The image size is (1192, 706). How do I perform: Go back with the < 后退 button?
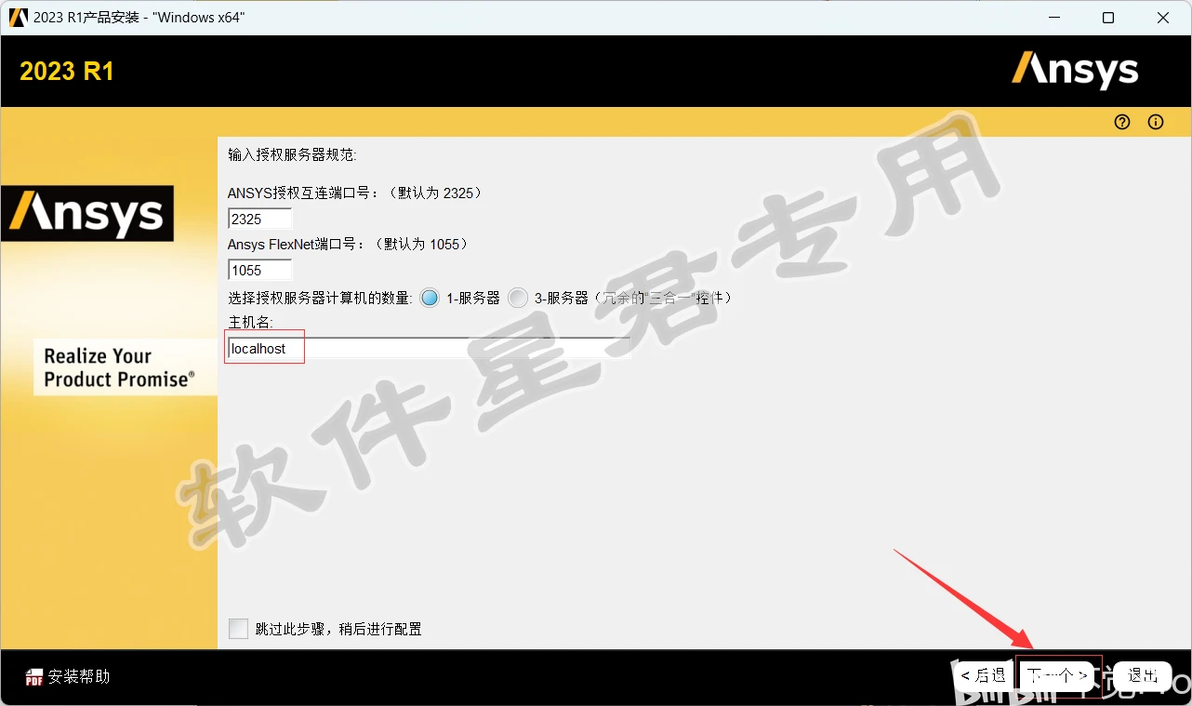pyautogui.click(x=983, y=676)
